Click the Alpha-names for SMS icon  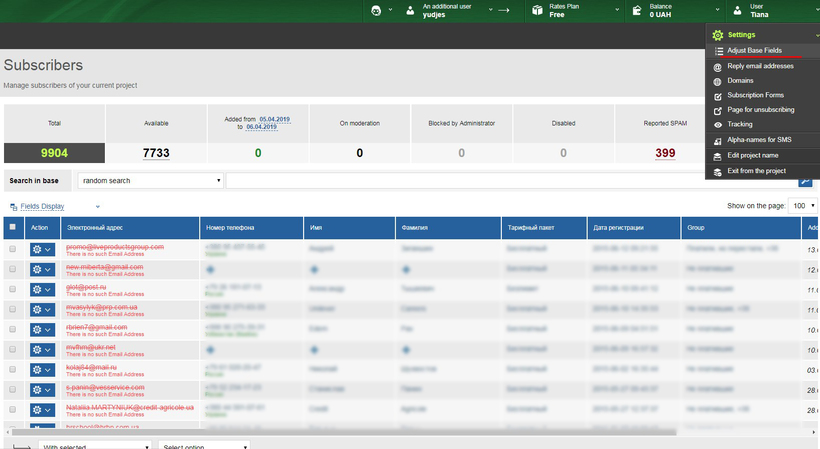tap(718, 141)
